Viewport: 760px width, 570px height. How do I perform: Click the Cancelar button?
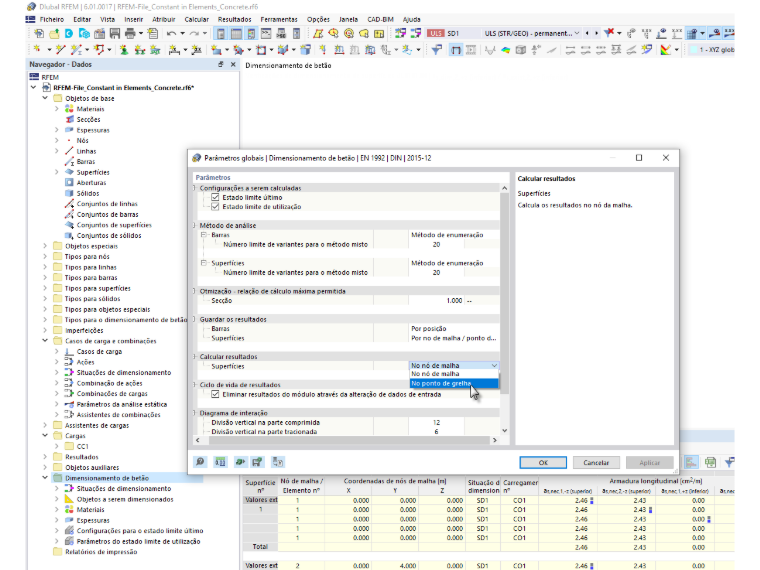596,462
